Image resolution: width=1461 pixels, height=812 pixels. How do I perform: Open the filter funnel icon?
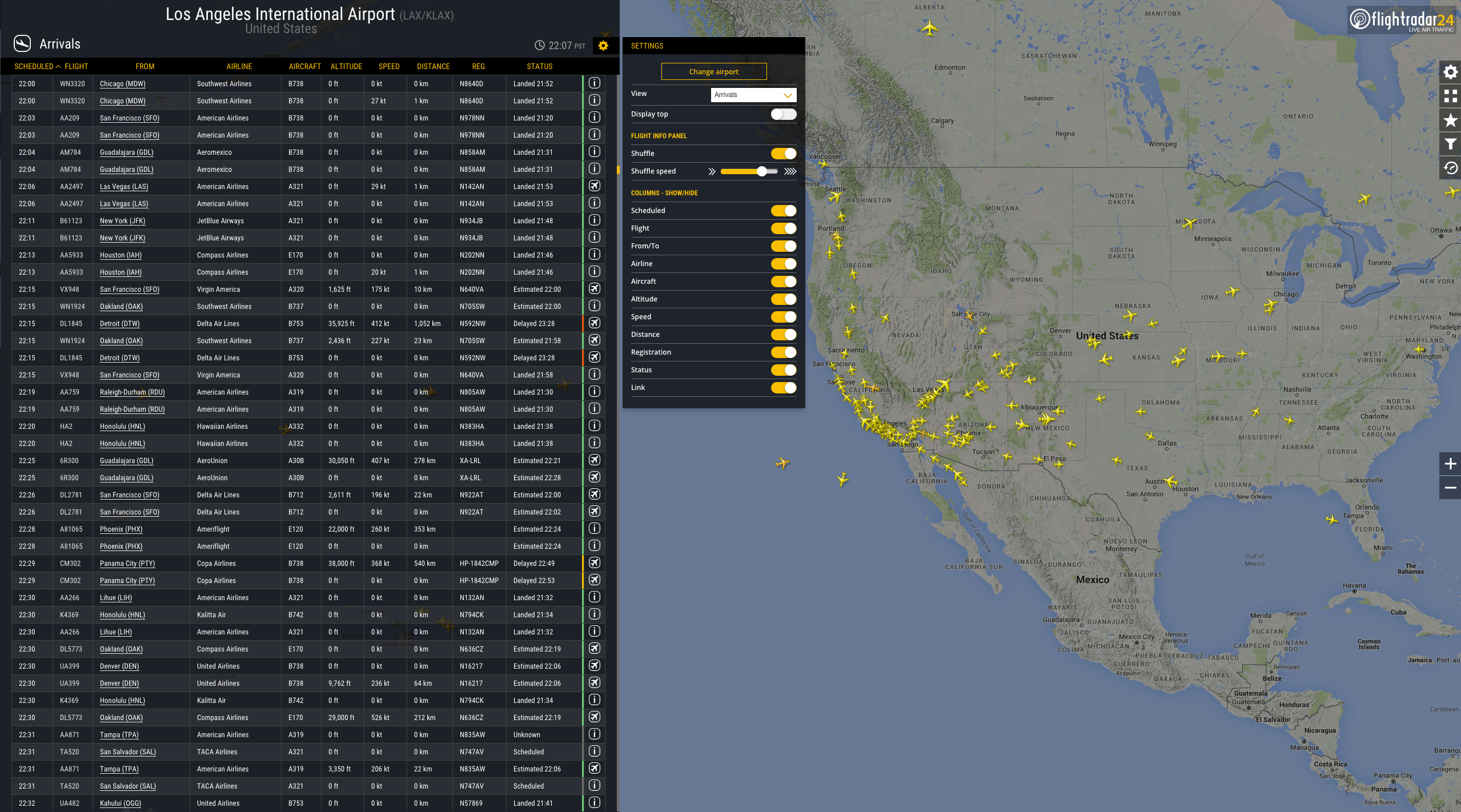pyautogui.click(x=1450, y=144)
